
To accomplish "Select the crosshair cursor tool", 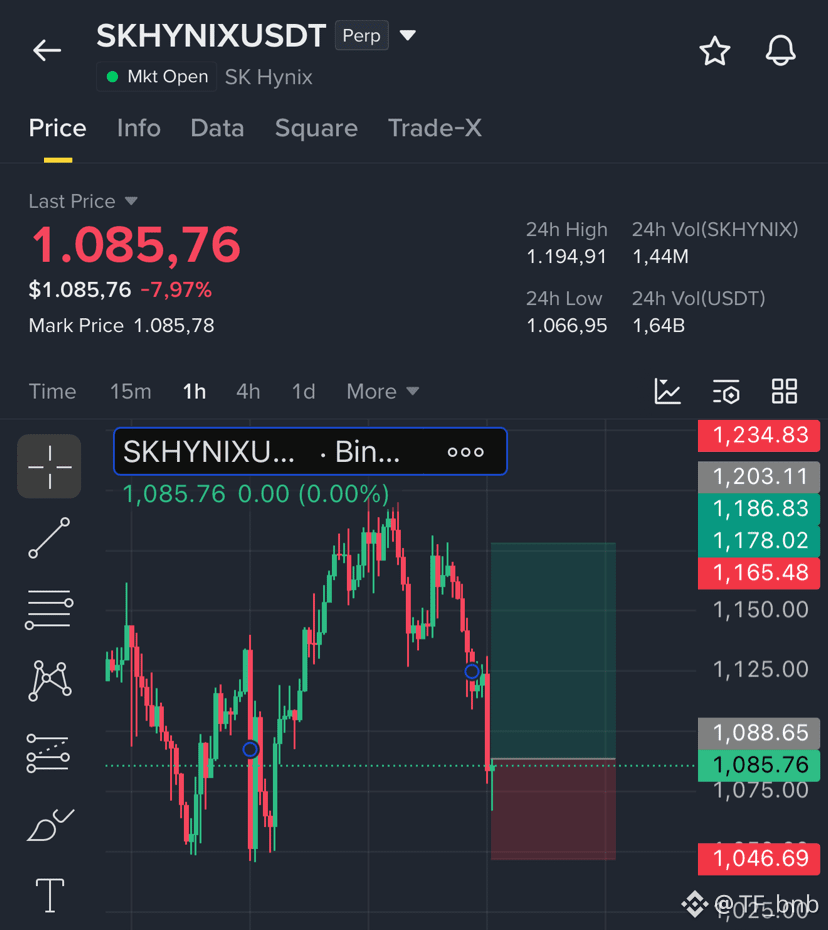I will tap(49, 467).
